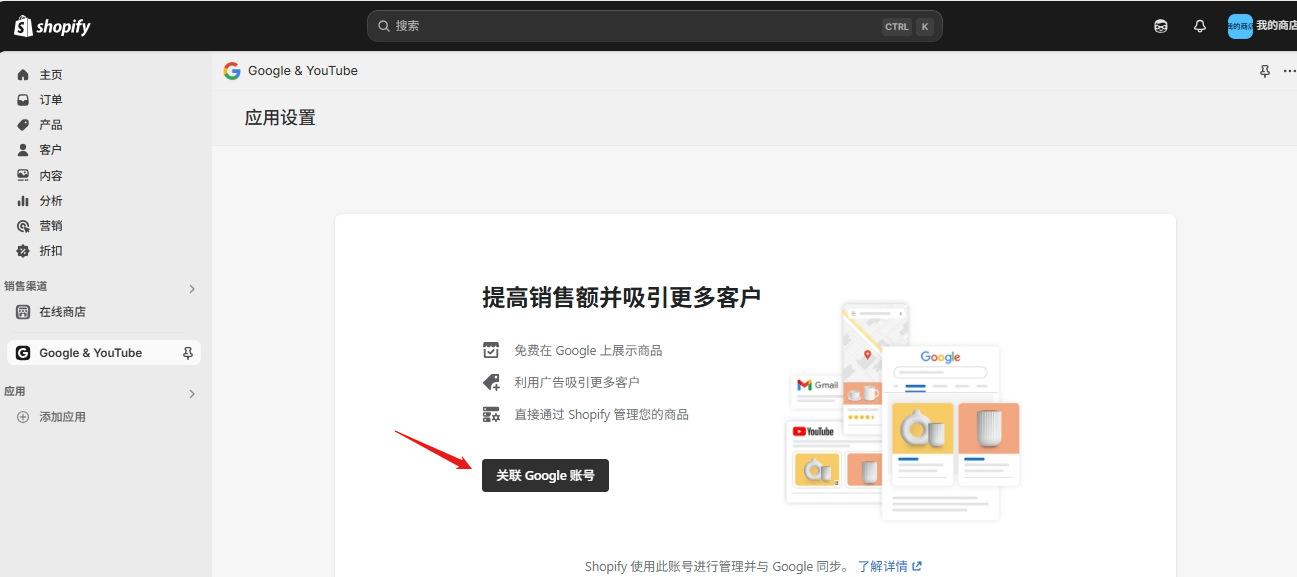Open 分析 in the navigation

click(50, 201)
